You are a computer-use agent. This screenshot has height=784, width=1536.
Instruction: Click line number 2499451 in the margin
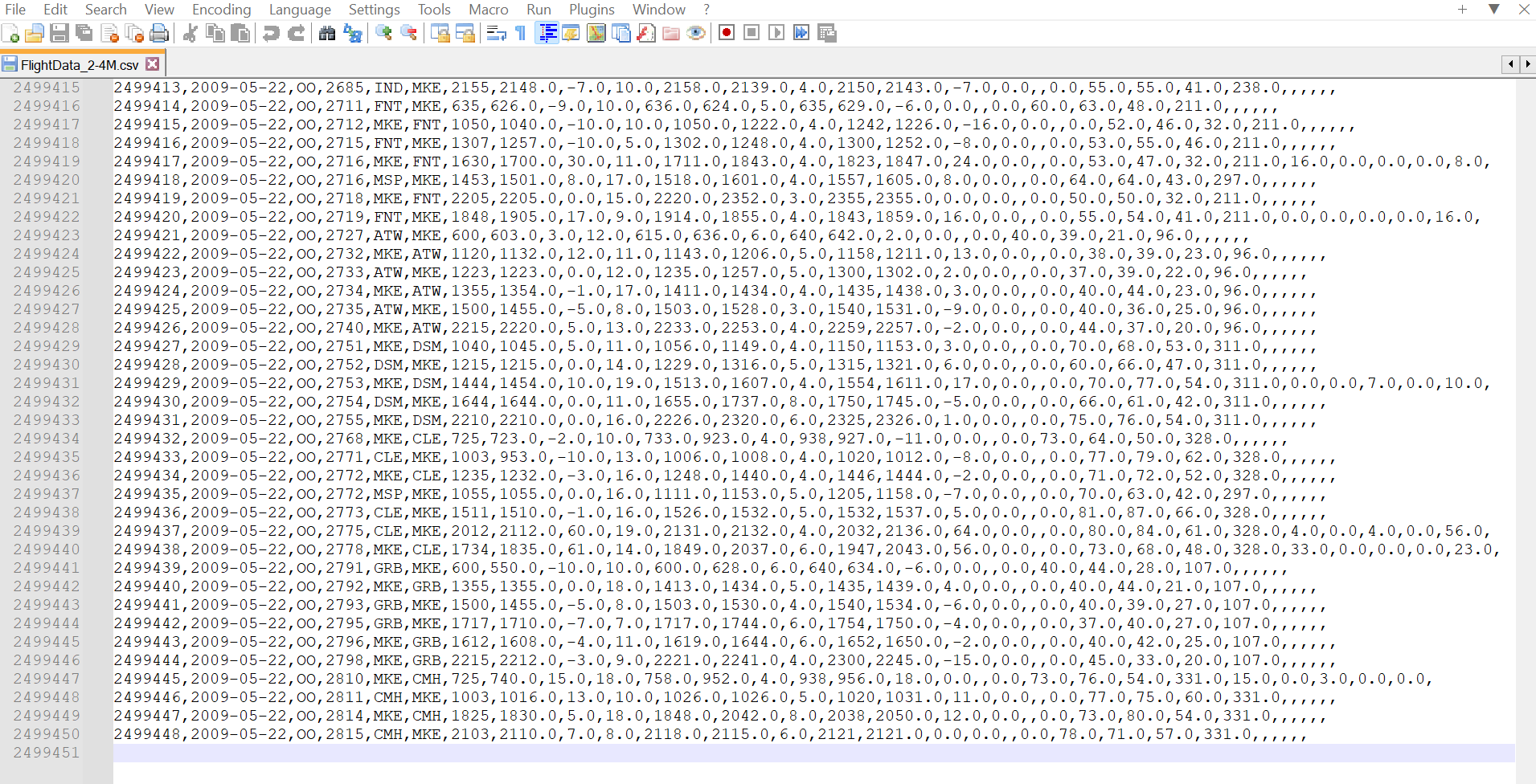[46, 753]
